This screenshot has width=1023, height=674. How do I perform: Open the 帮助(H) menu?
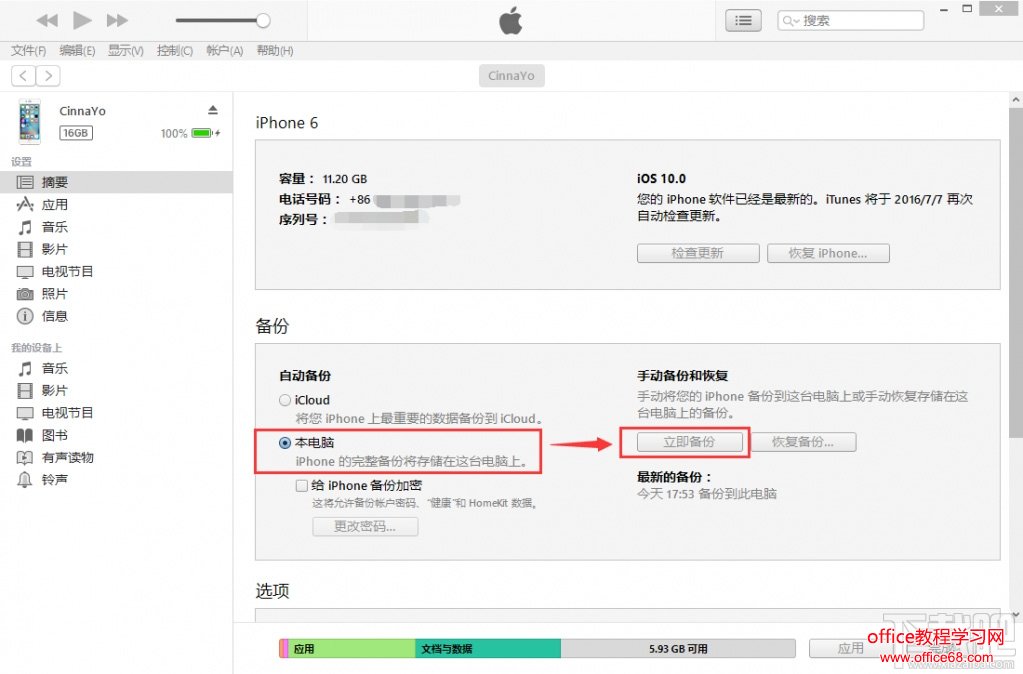point(275,50)
